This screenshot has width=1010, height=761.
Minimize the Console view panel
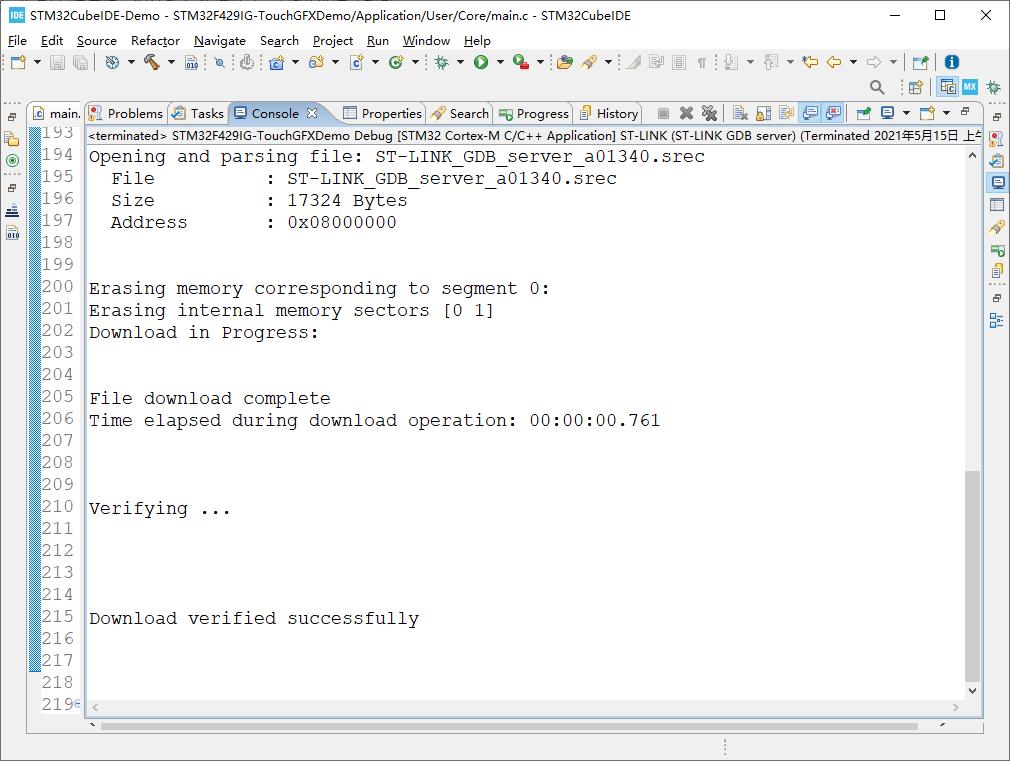click(965, 111)
